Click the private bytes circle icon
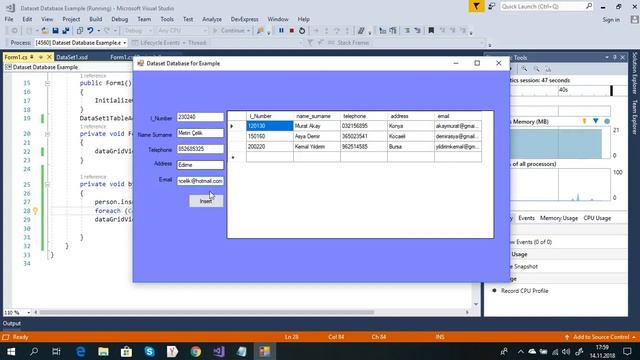Screen dimensions: 640x360 tap(607, 121)
